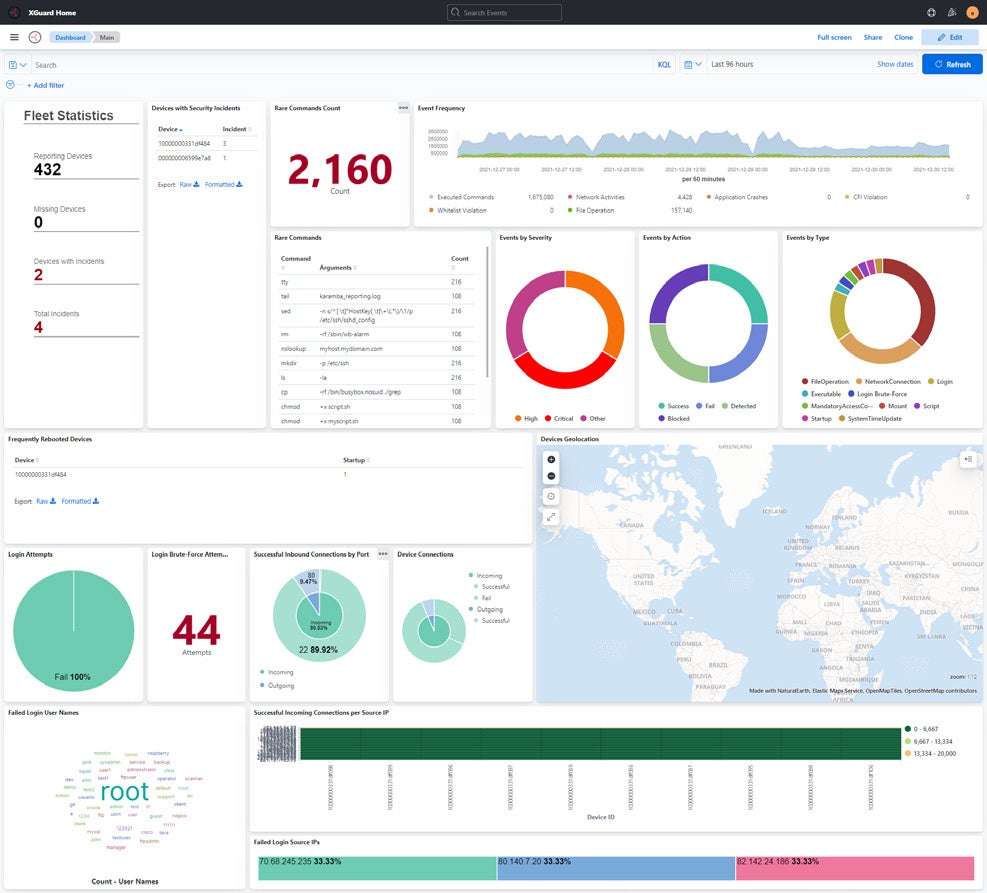The image size is (987, 893).
Task: Open the date quick-select calendar dropdown
Action: coord(692,64)
